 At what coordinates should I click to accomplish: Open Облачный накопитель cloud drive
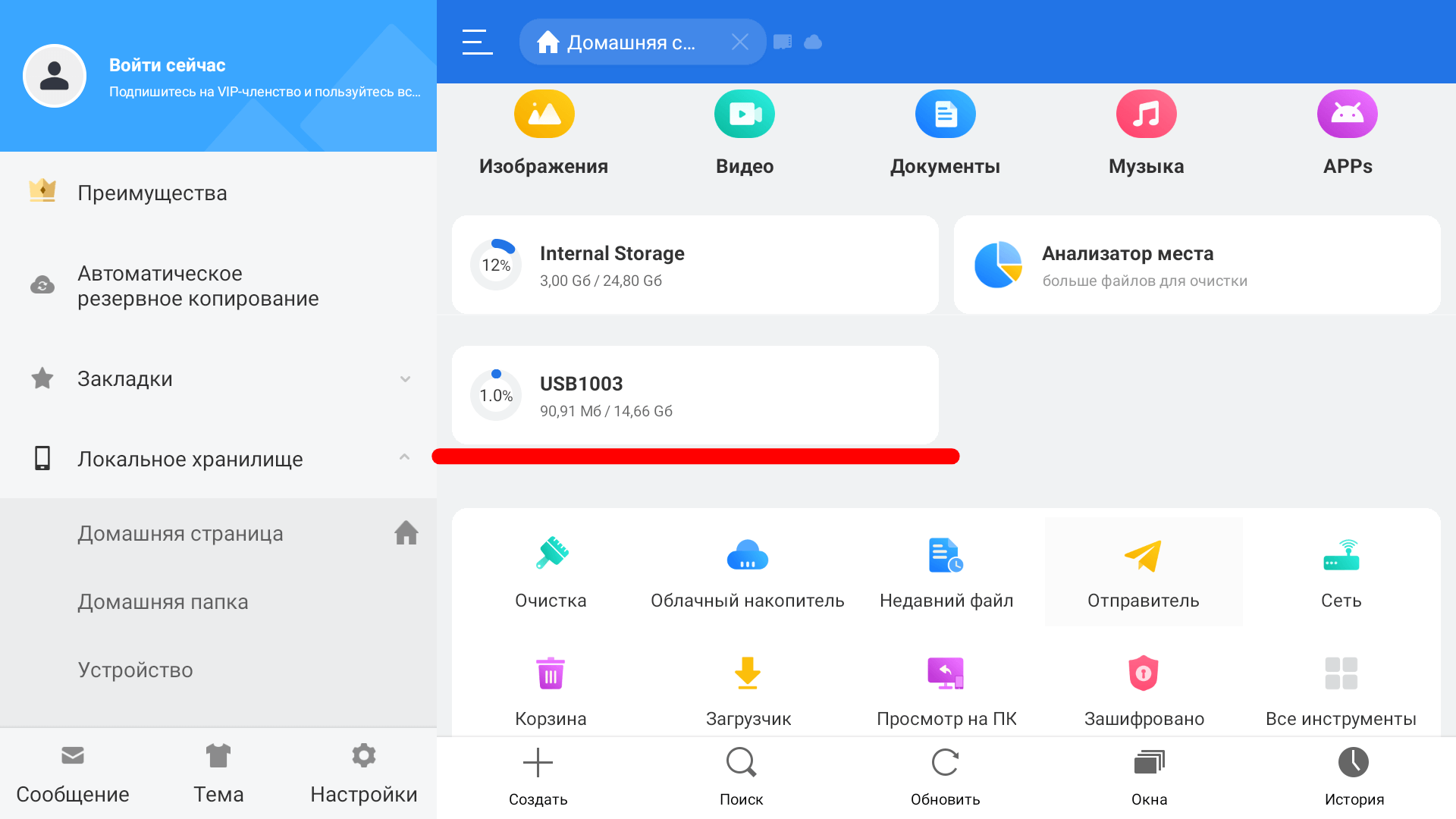(748, 573)
